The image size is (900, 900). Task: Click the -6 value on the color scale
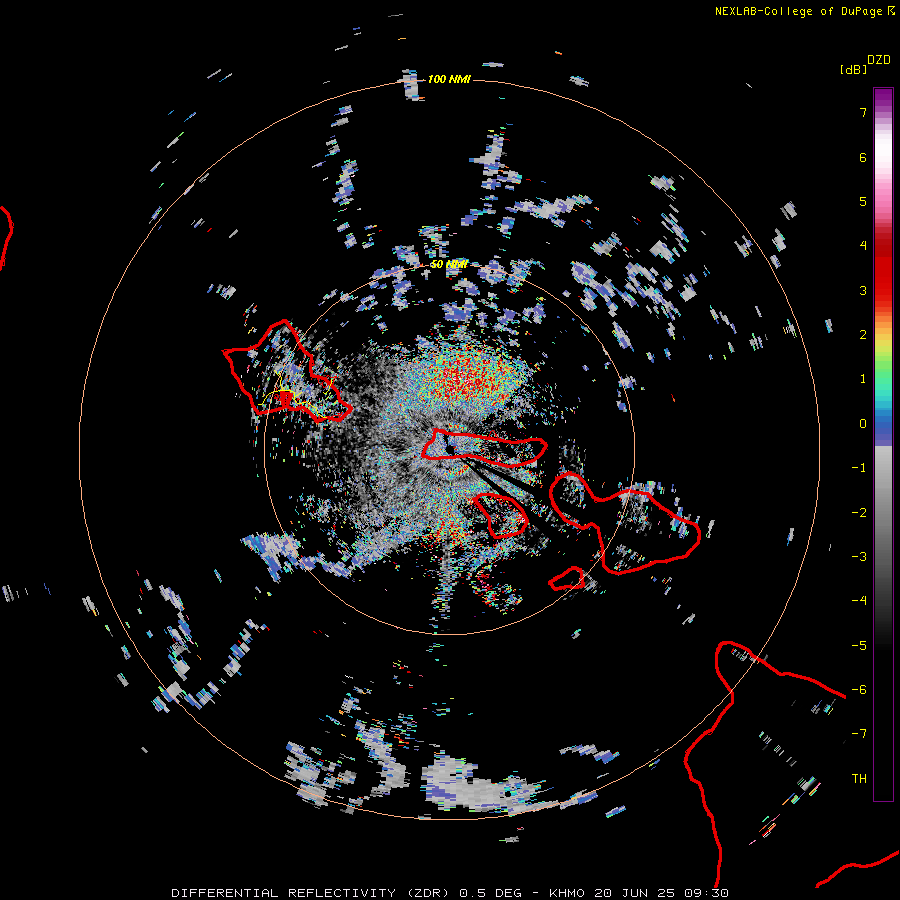click(859, 690)
